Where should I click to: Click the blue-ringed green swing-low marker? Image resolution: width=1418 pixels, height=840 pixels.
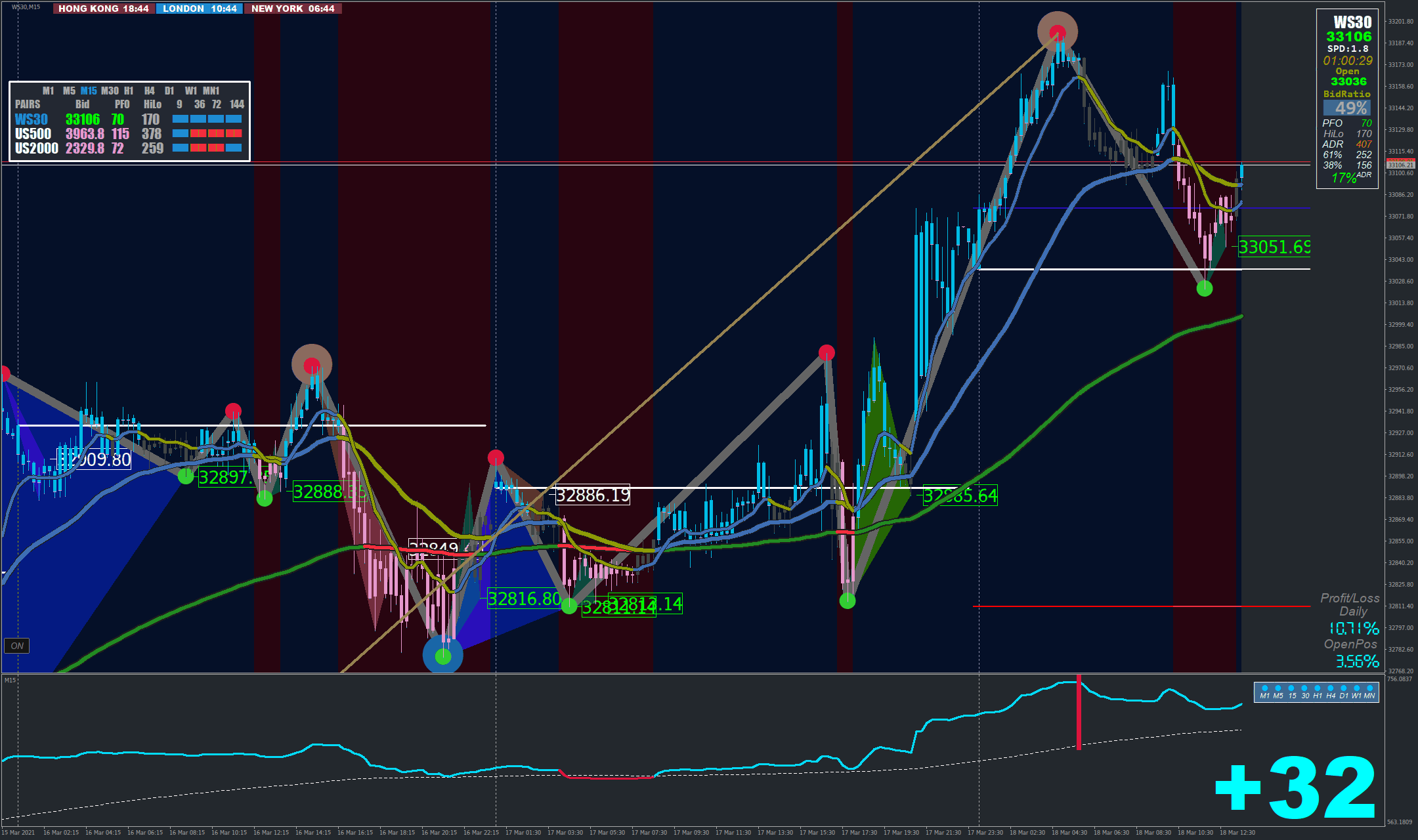pos(443,656)
